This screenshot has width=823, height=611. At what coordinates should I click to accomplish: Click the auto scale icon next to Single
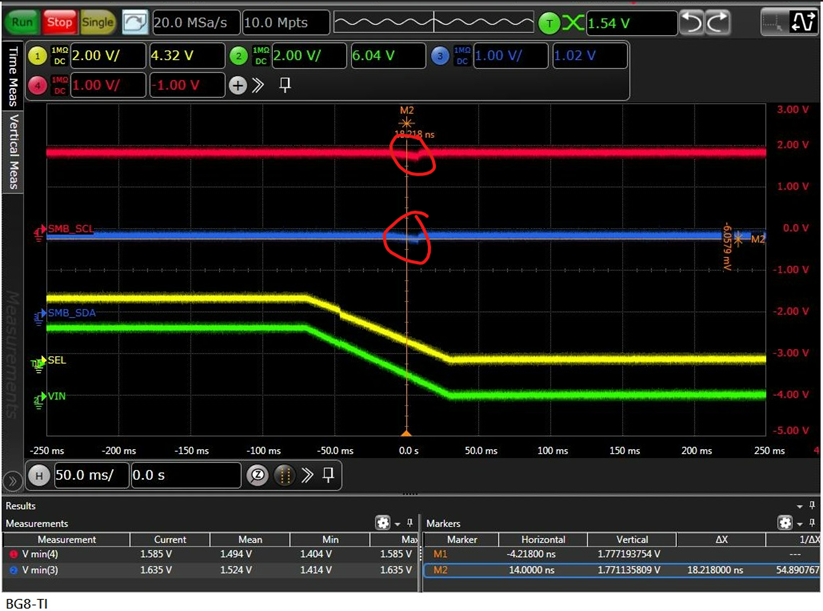135,23
